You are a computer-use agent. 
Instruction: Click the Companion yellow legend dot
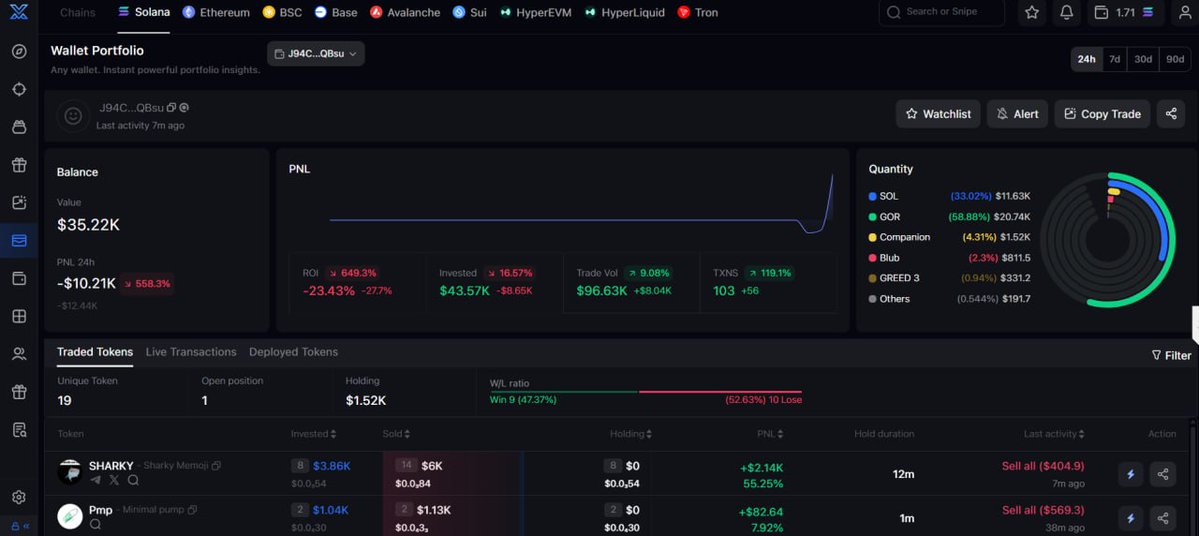(872, 238)
